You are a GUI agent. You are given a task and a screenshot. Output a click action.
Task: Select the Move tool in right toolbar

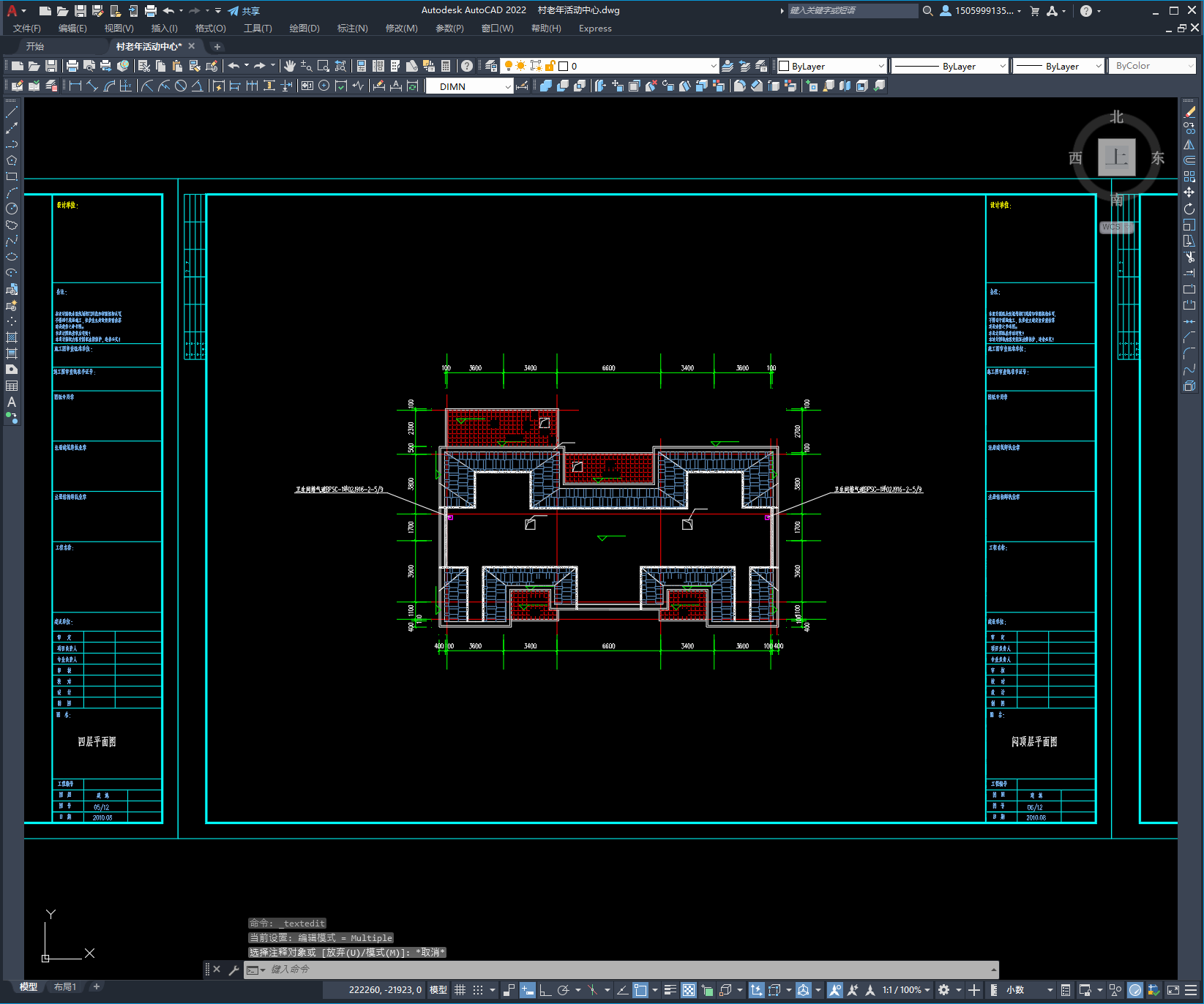(1189, 192)
